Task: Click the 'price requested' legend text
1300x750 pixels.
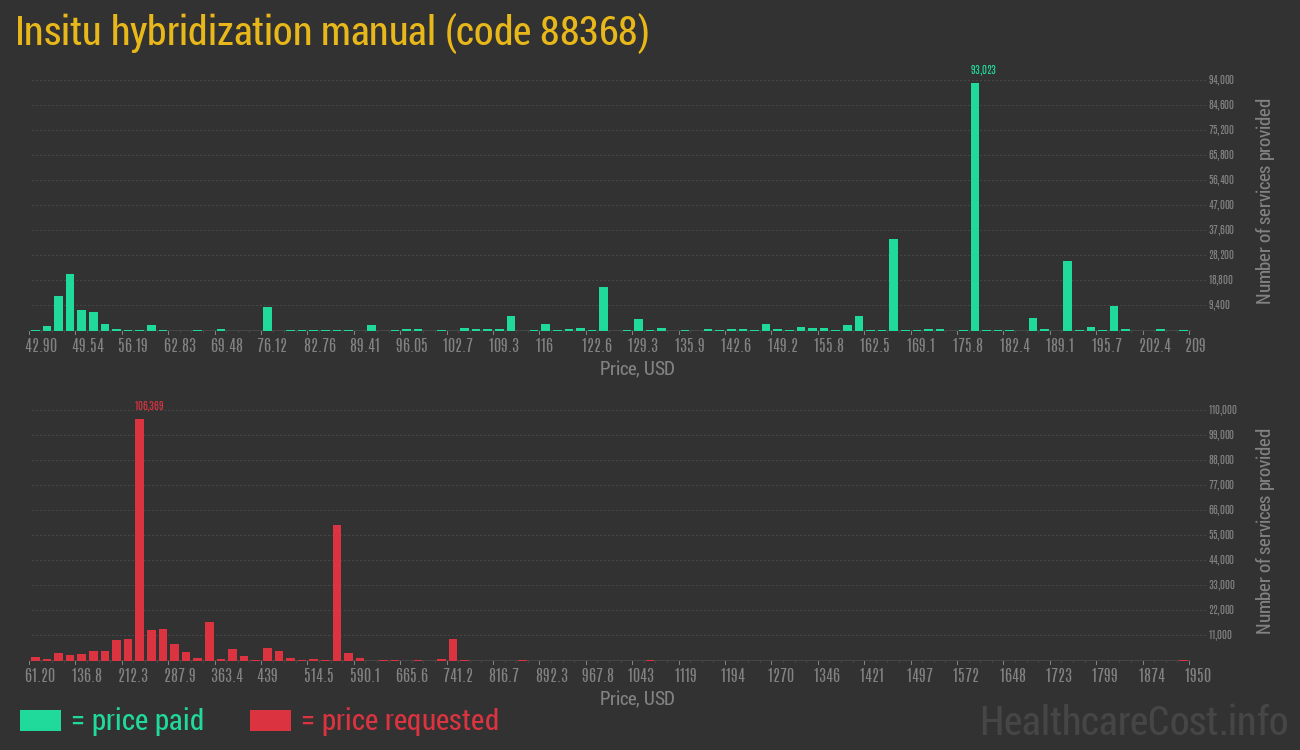Action: 399,720
